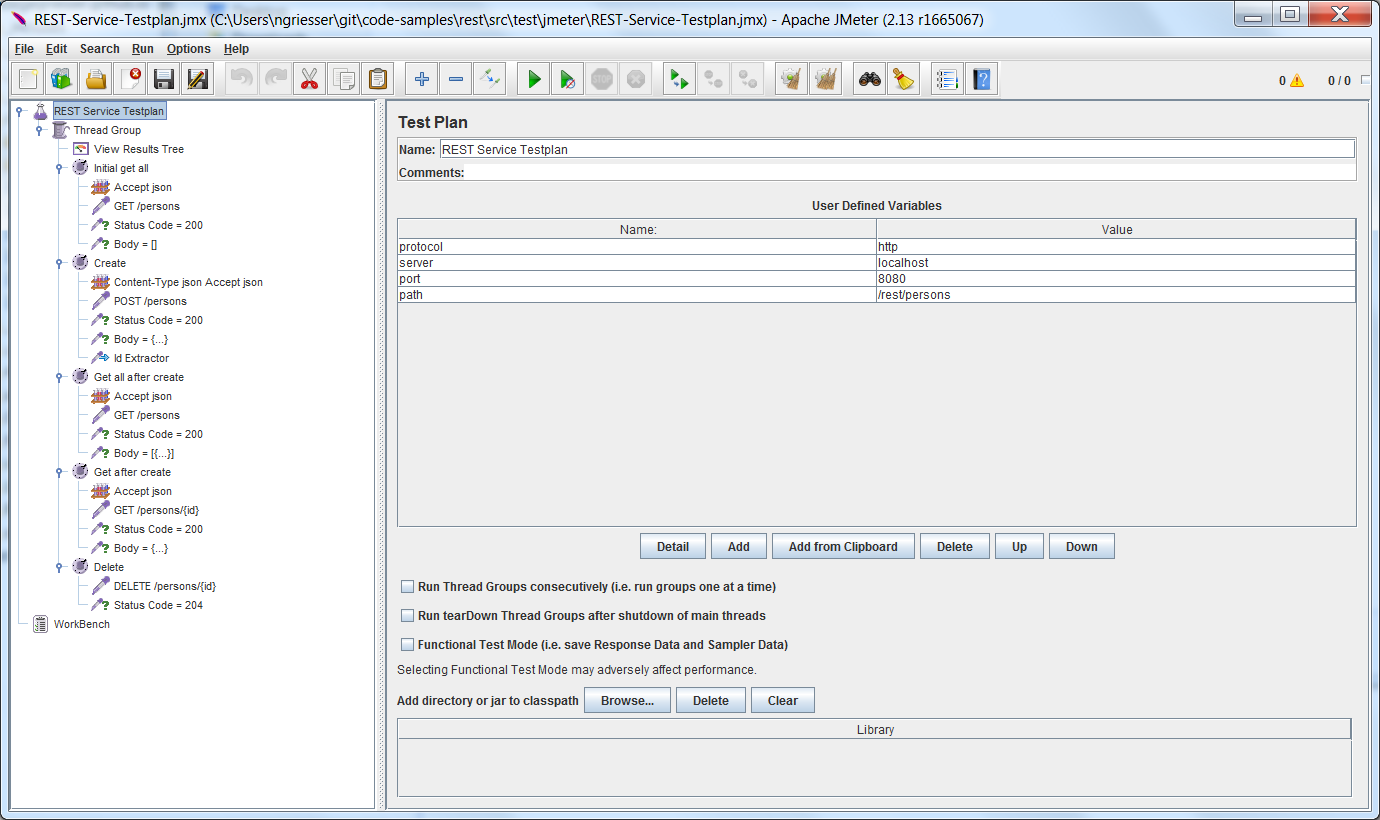
Task: Select the Id Extractor tree item
Action: click(x=141, y=358)
